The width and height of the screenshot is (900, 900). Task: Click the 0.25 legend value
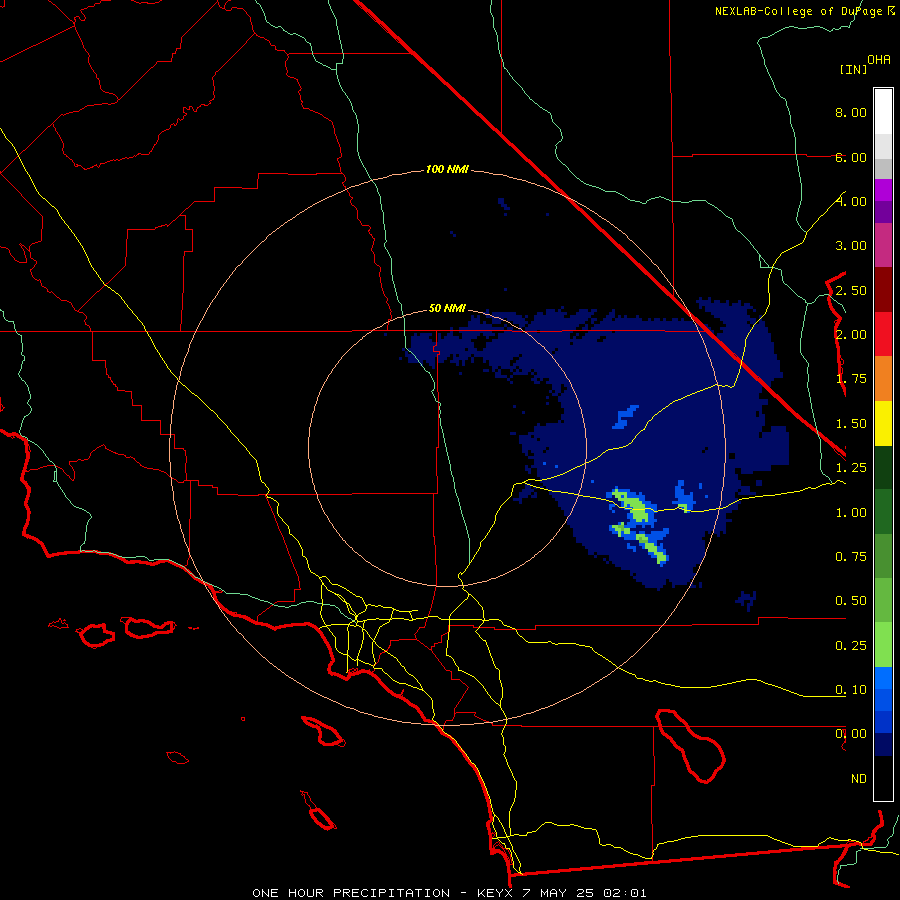pos(851,646)
